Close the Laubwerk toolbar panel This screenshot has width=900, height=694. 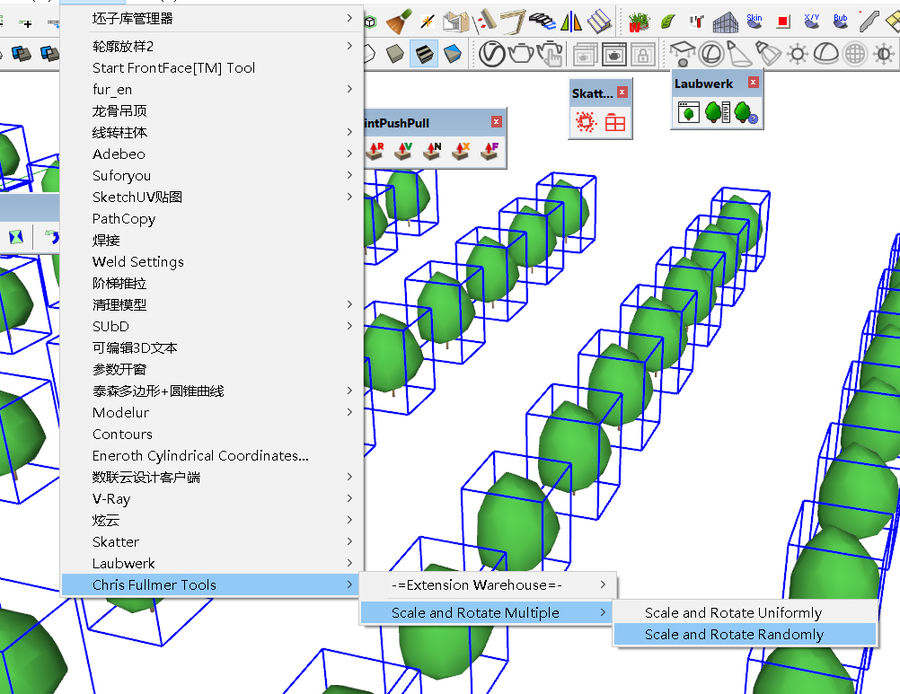pos(753,83)
